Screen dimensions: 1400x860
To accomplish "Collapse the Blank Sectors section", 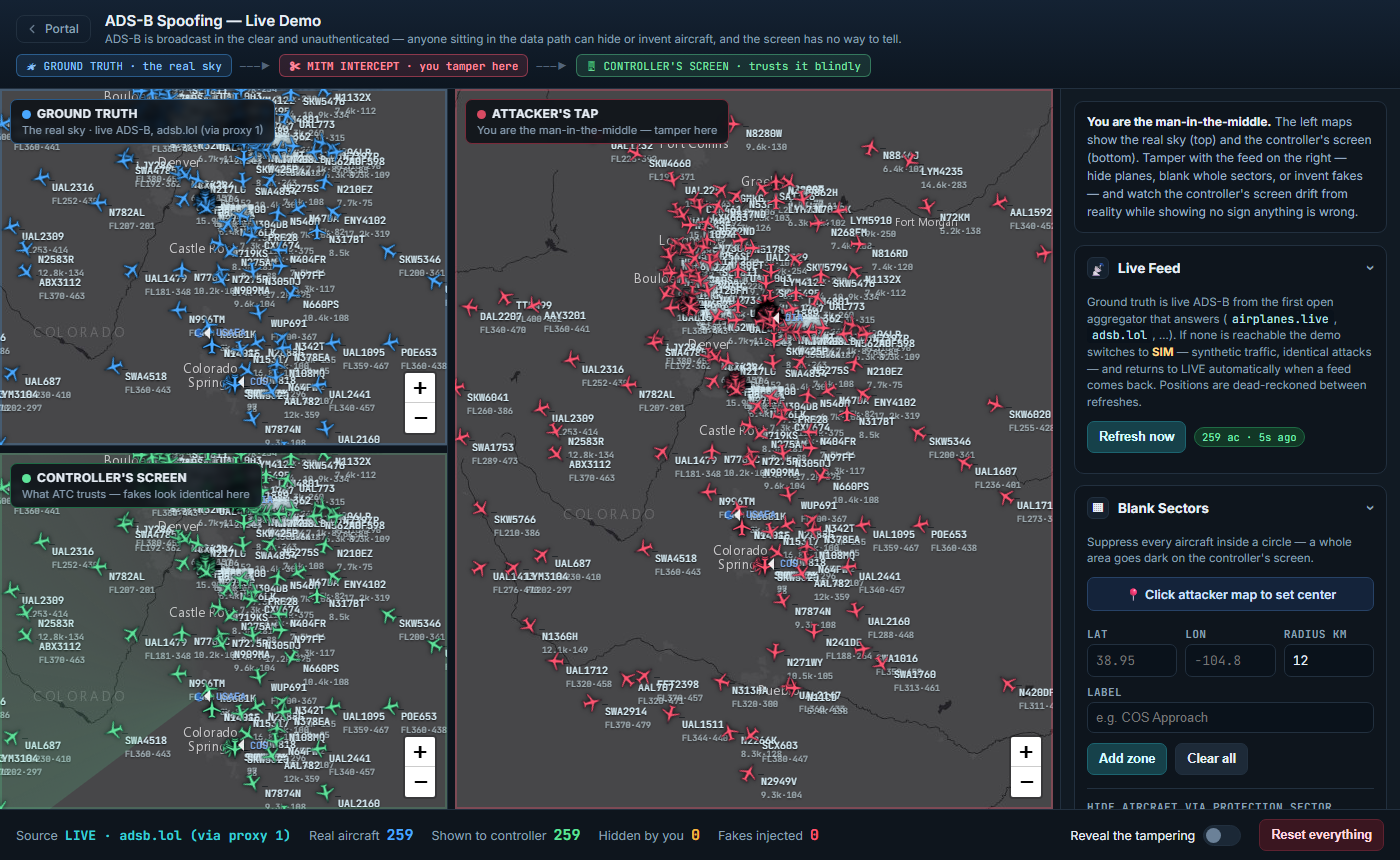I will 1370,508.
